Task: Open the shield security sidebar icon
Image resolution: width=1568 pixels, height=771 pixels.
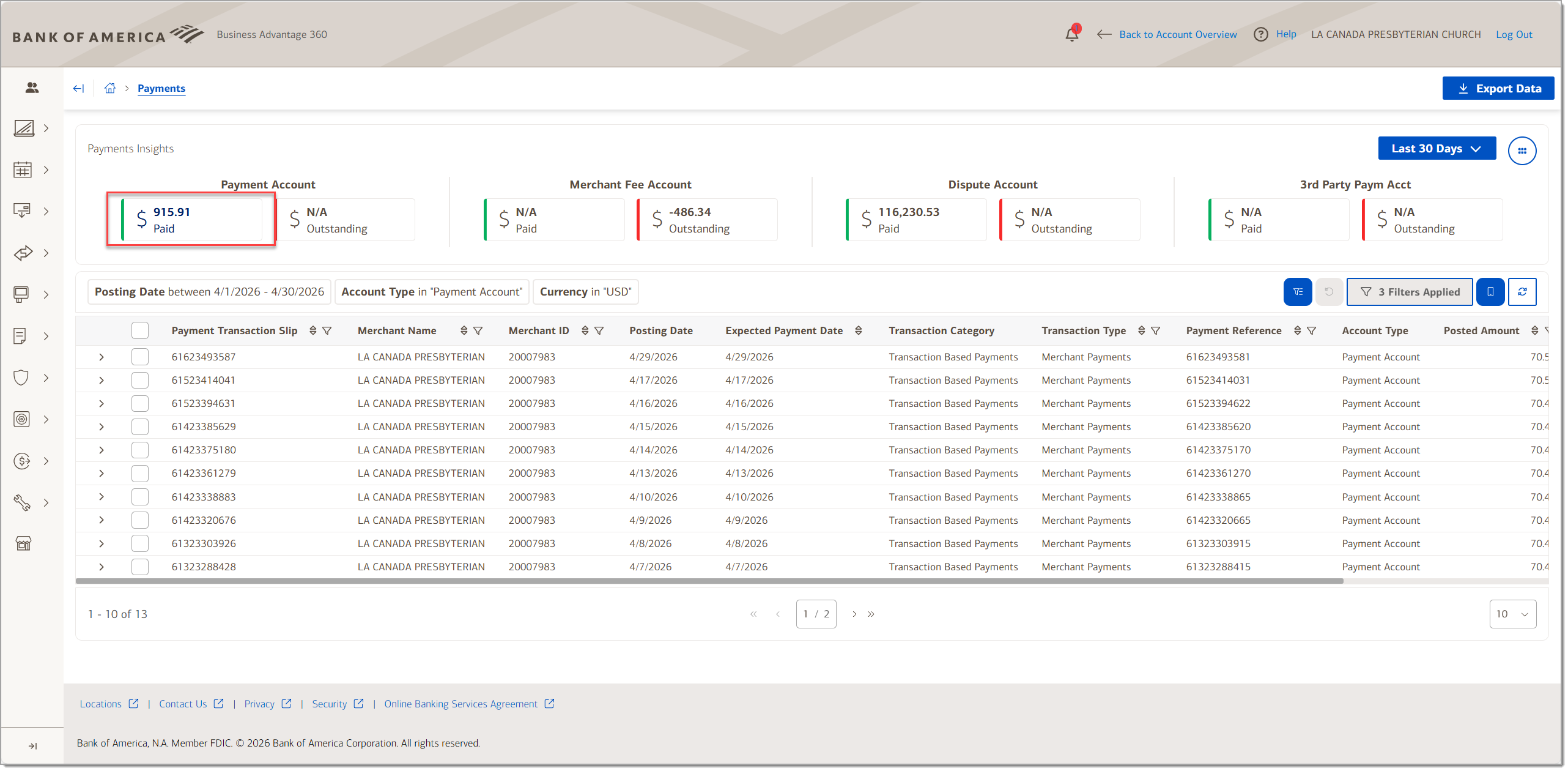Action: [21, 378]
